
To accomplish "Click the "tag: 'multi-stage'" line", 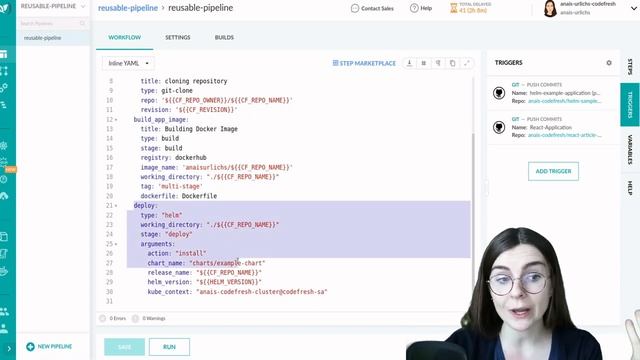I will pos(171,186).
